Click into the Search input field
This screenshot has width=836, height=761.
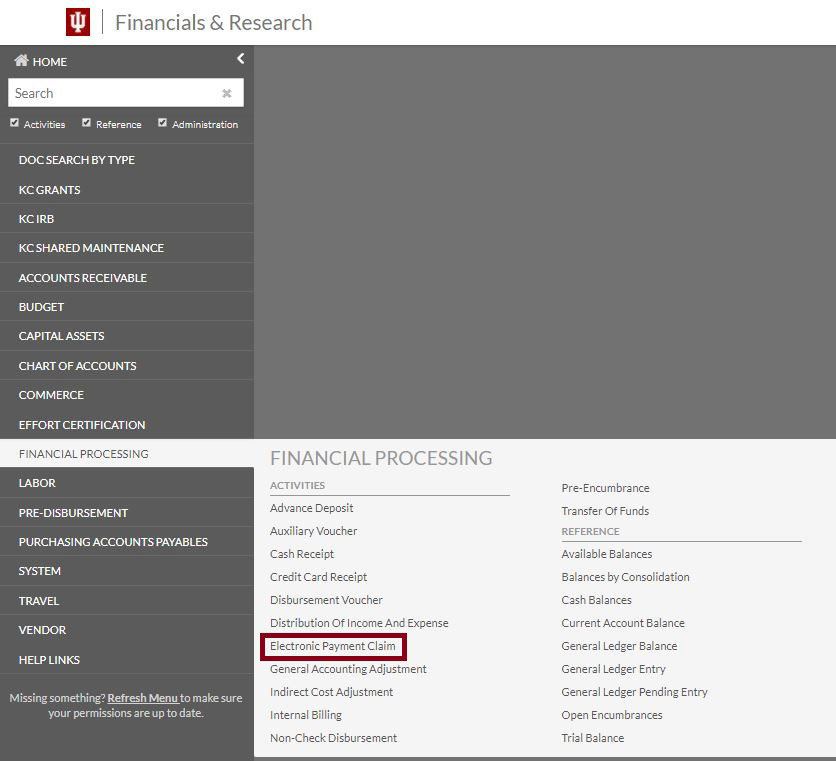110,93
